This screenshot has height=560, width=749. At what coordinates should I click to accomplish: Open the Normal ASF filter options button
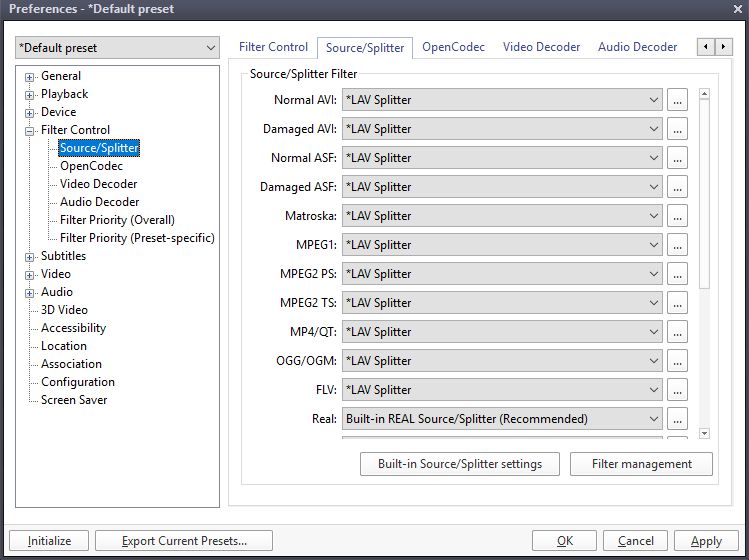tap(677, 158)
